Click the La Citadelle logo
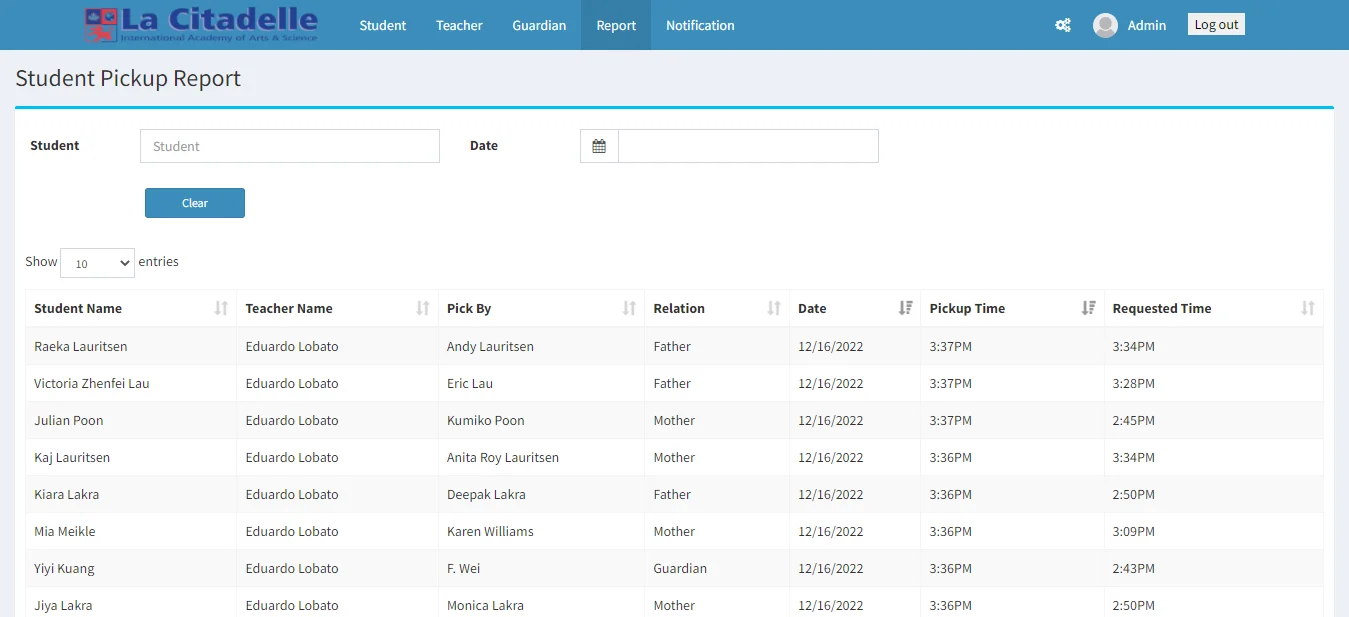The image size is (1349, 617). [201, 25]
